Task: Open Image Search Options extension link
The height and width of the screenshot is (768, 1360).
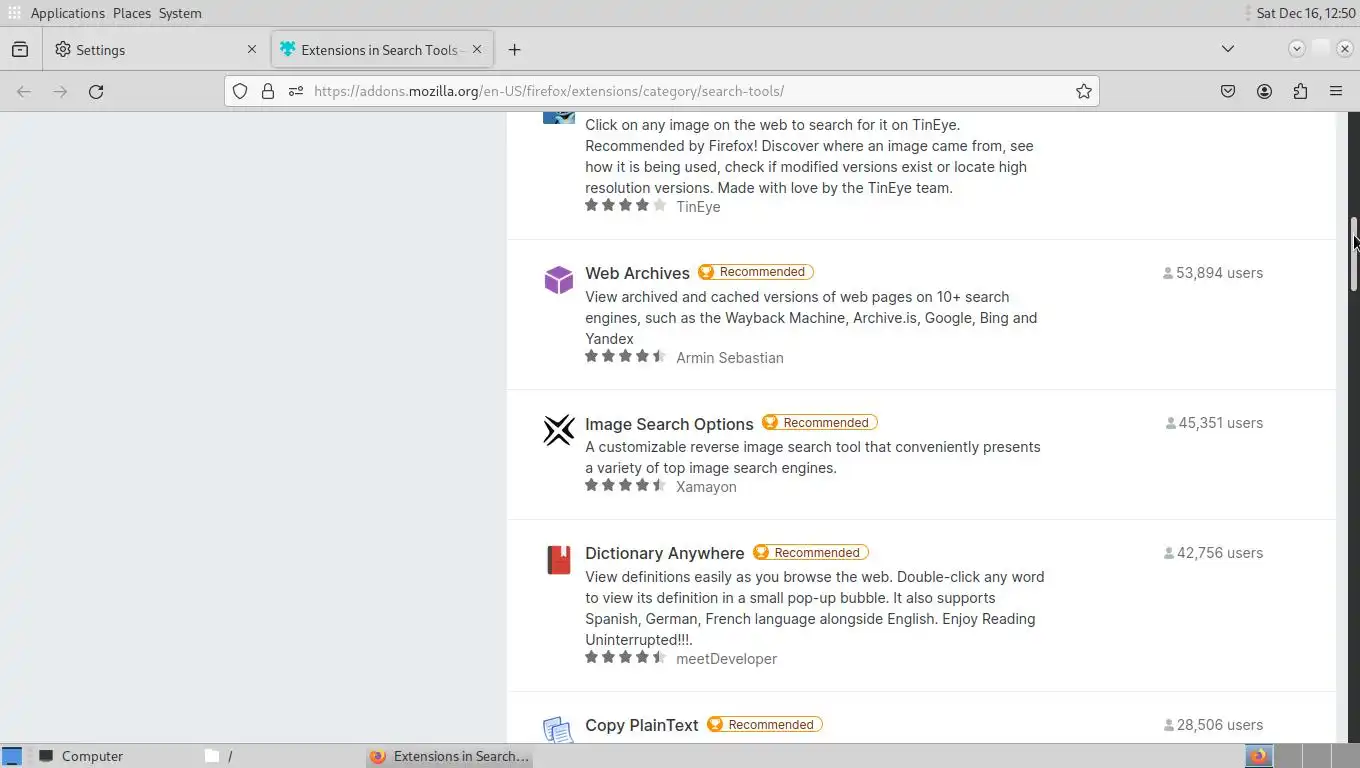Action: pyautogui.click(x=669, y=424)
